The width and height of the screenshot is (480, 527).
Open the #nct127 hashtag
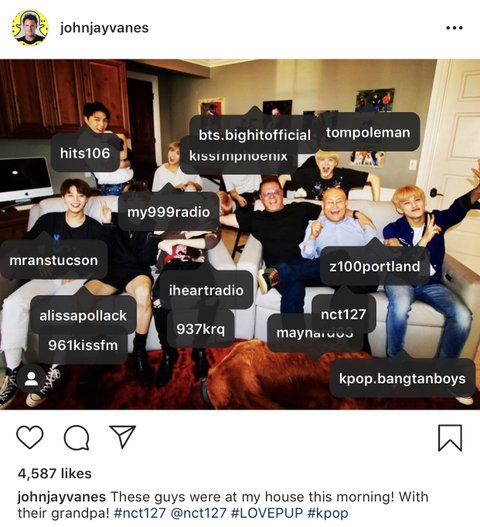[x=140, y=513]
